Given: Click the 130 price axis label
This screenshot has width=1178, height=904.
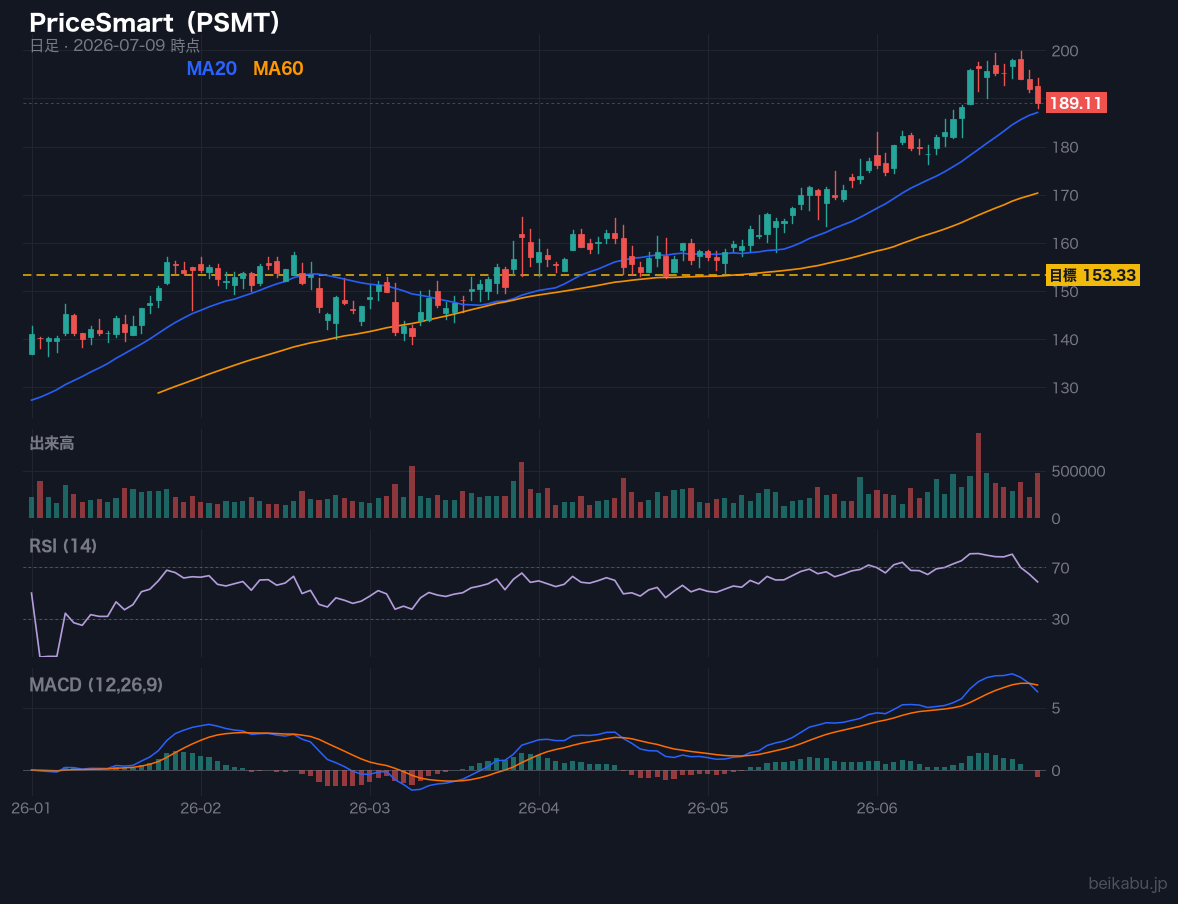Looking at the screenshot, I should [x=1065, y=388].
